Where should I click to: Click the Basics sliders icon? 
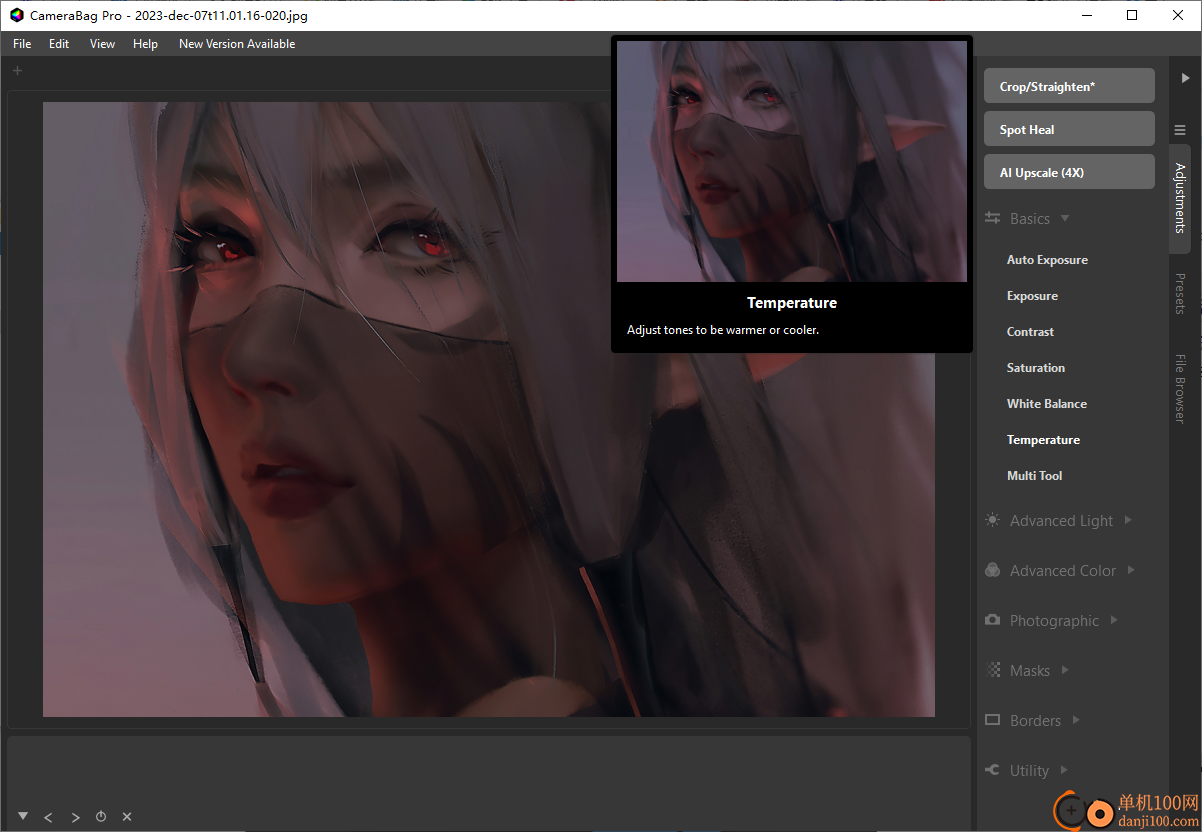[992, 218]
